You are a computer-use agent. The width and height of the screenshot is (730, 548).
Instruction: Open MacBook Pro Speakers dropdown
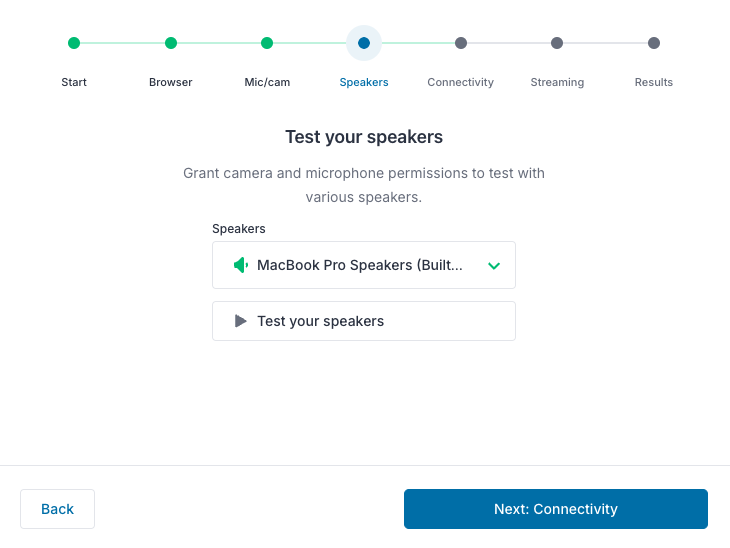364,265
